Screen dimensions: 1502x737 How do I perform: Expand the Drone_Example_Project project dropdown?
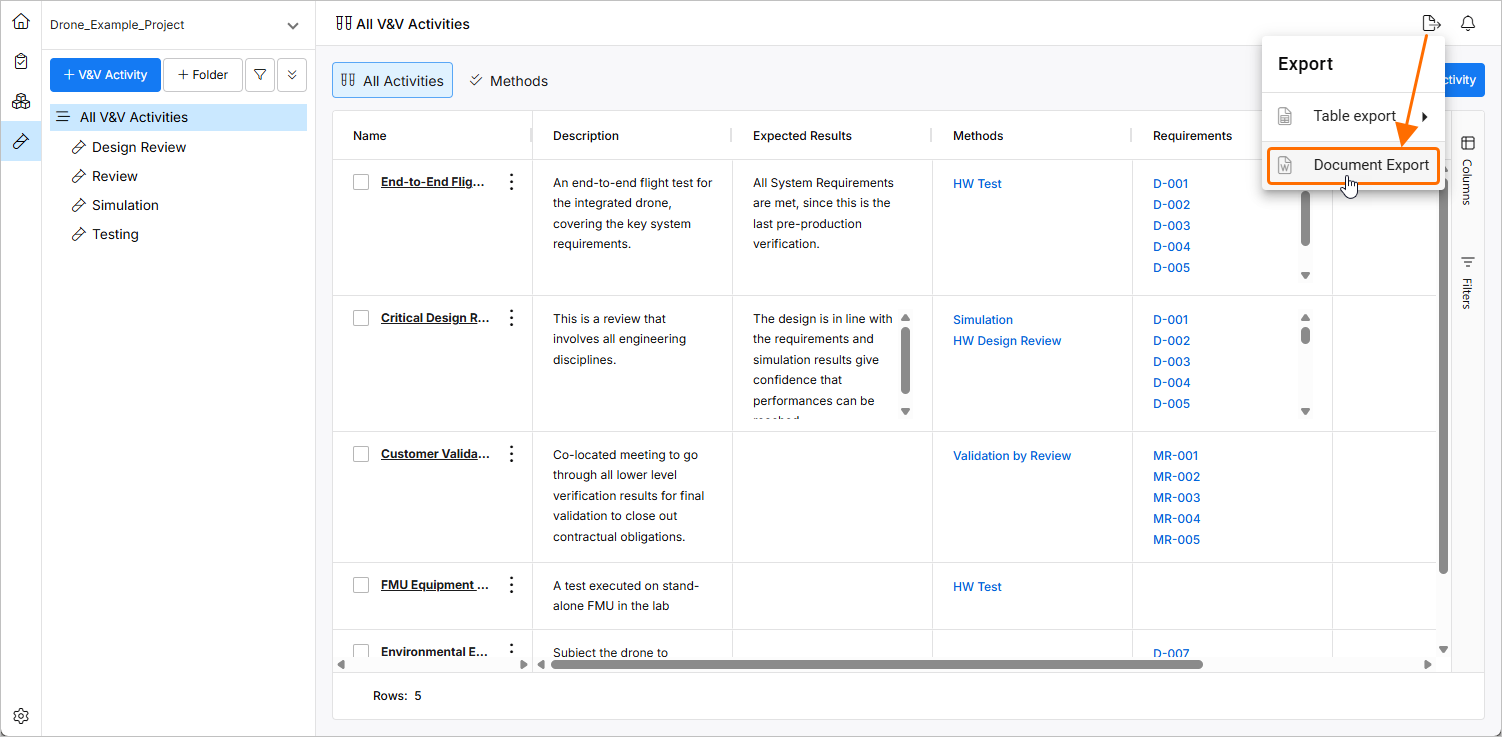[292, 26]
